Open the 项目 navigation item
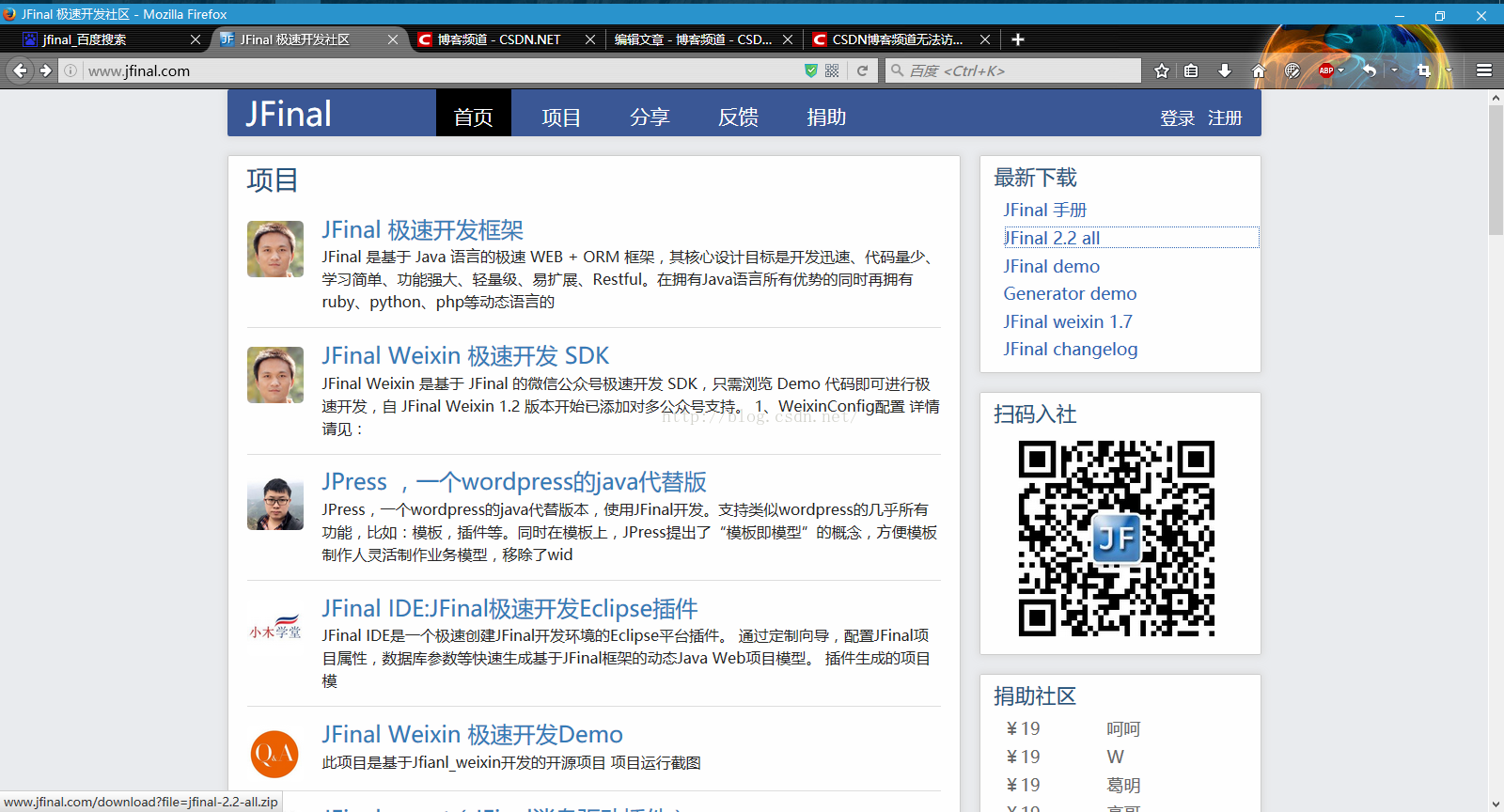Screen dimensions: 1504x812 coord(561,117)
